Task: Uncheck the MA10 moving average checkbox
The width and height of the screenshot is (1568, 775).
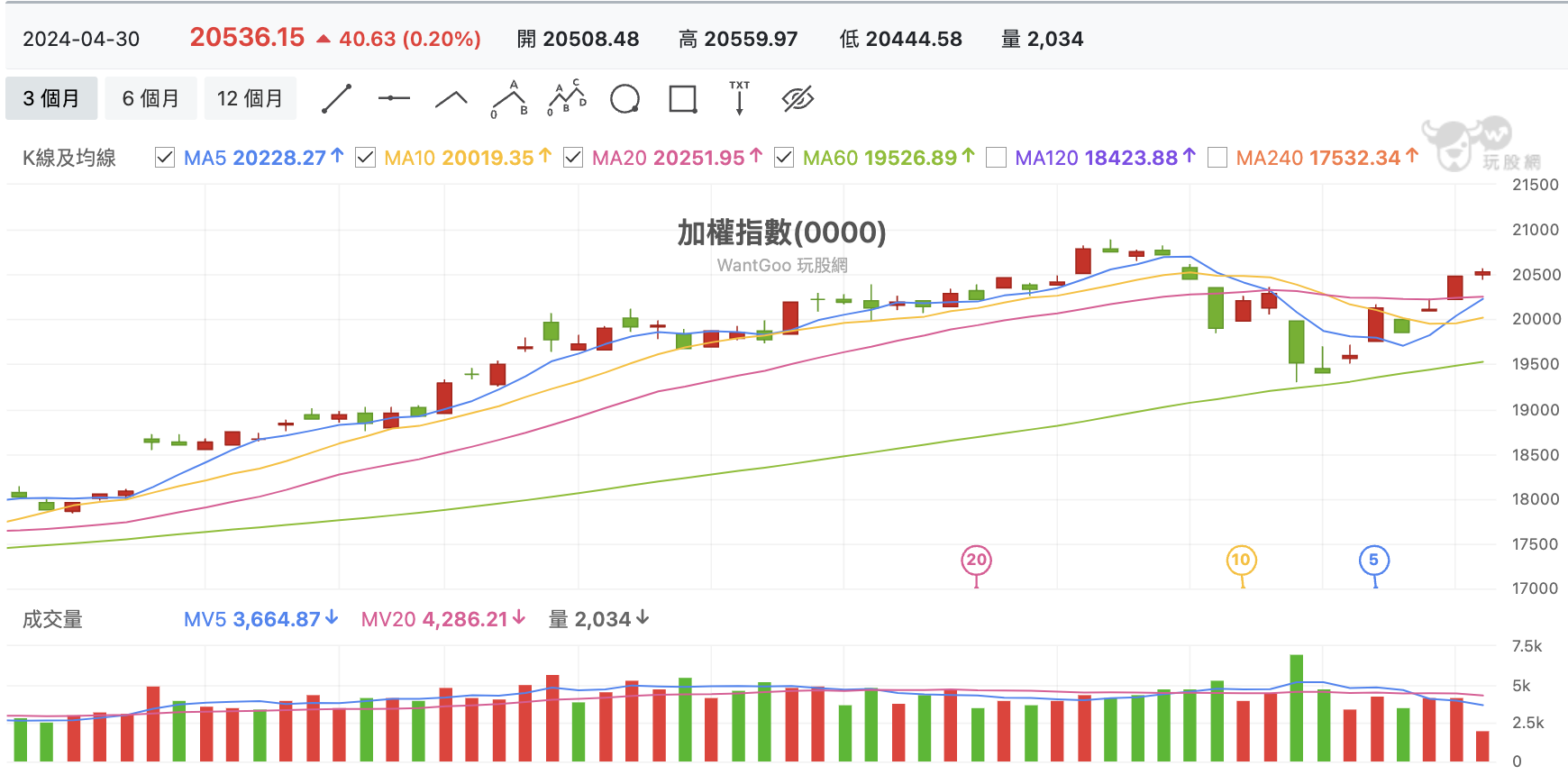Action: coord(365,158)
